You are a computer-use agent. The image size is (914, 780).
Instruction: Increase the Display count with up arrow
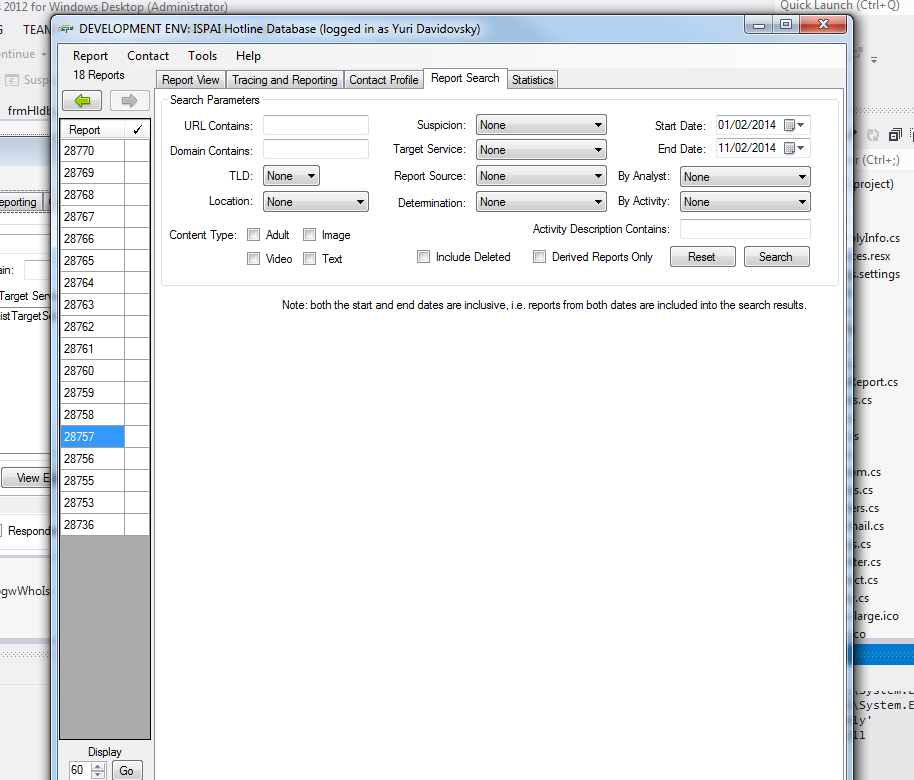97,766
